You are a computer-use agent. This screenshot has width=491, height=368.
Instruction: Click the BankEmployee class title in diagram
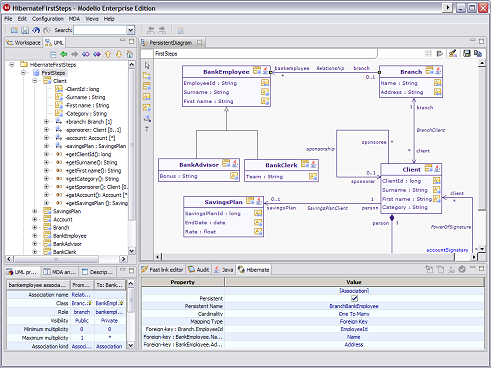click(x=226, y=72)
